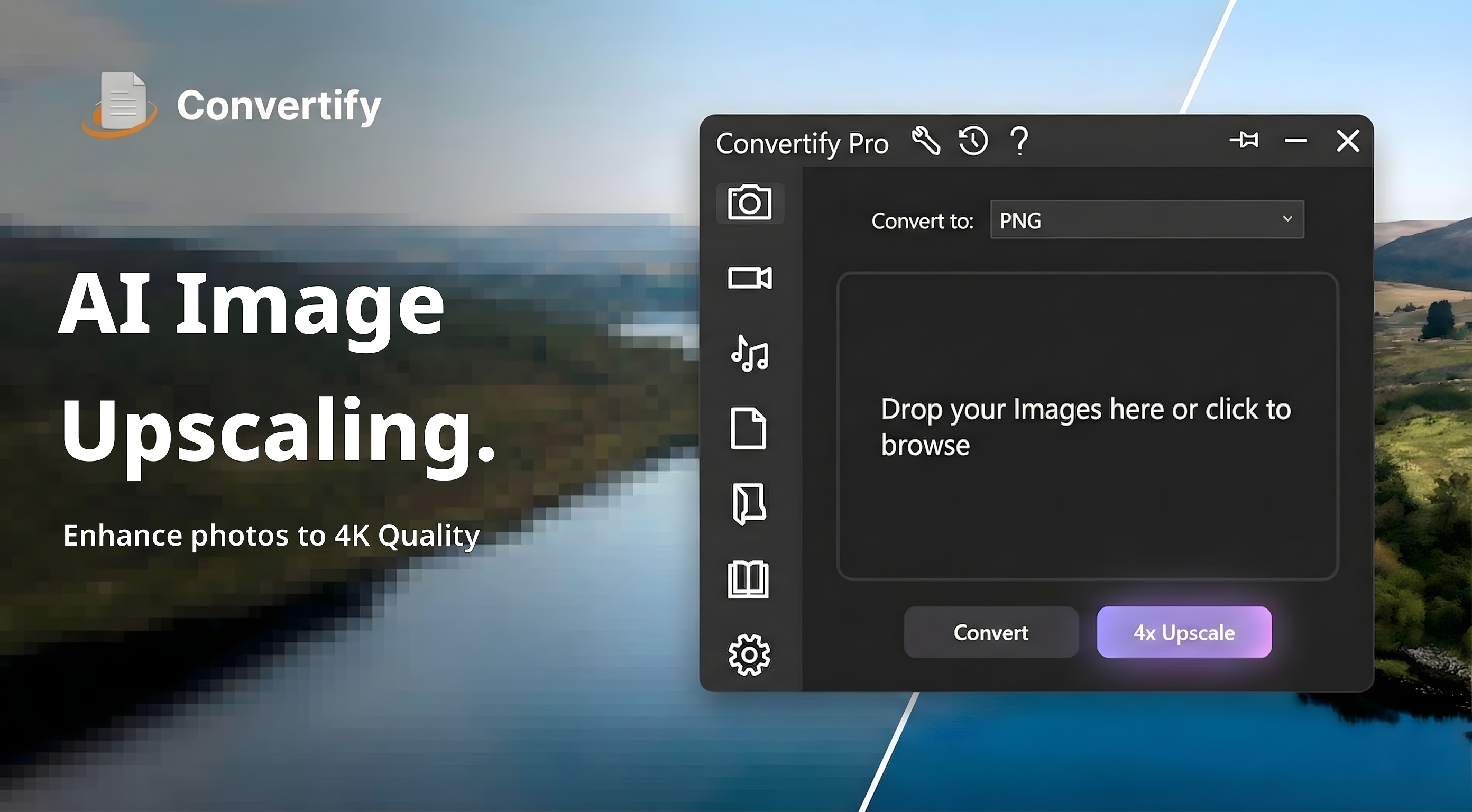This screenshot has width=1472, height=812.
Task: Open help using the question mark icon
Action: click(1019, 142)
